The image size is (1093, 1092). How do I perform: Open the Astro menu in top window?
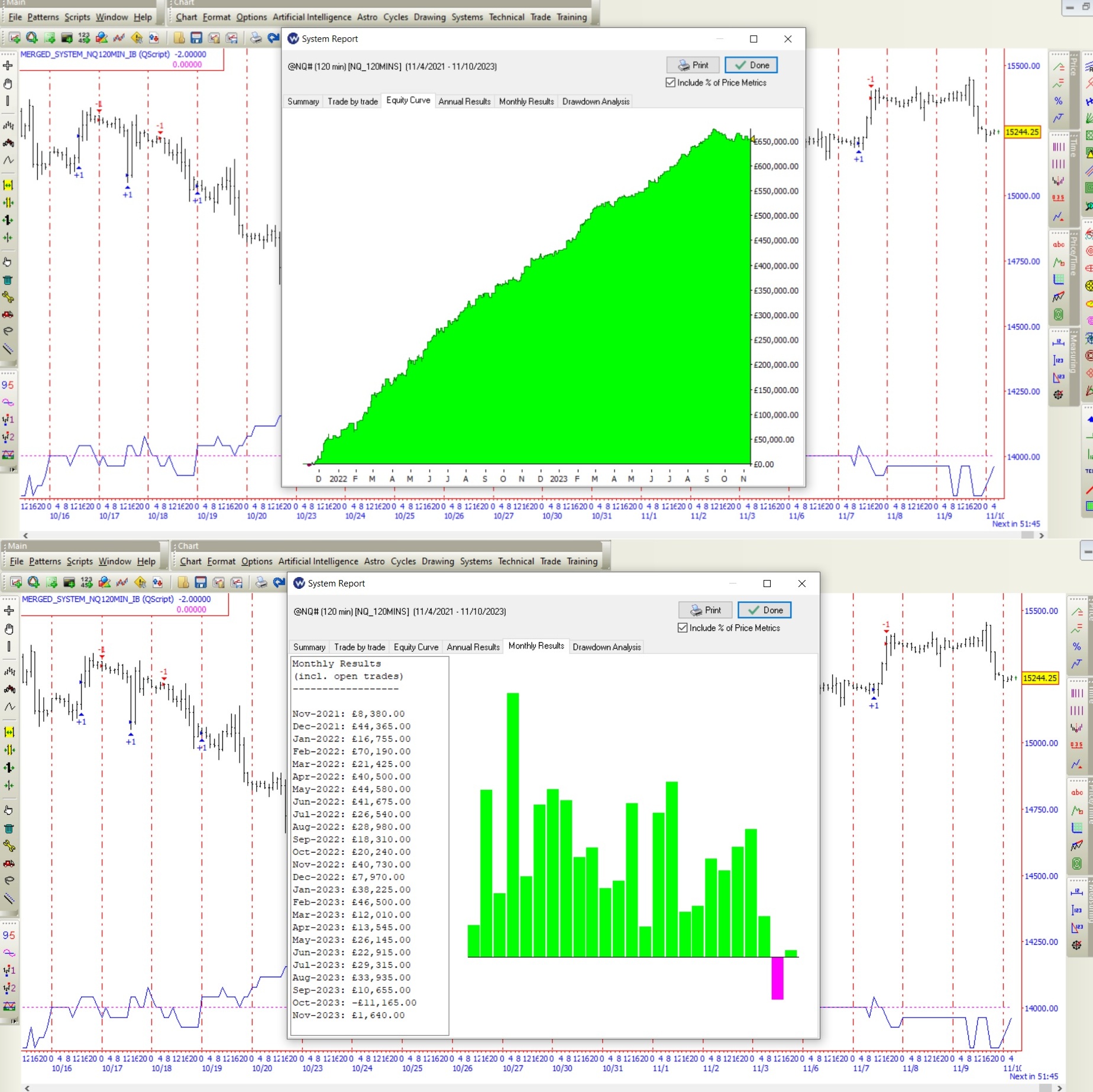[367, 17]
